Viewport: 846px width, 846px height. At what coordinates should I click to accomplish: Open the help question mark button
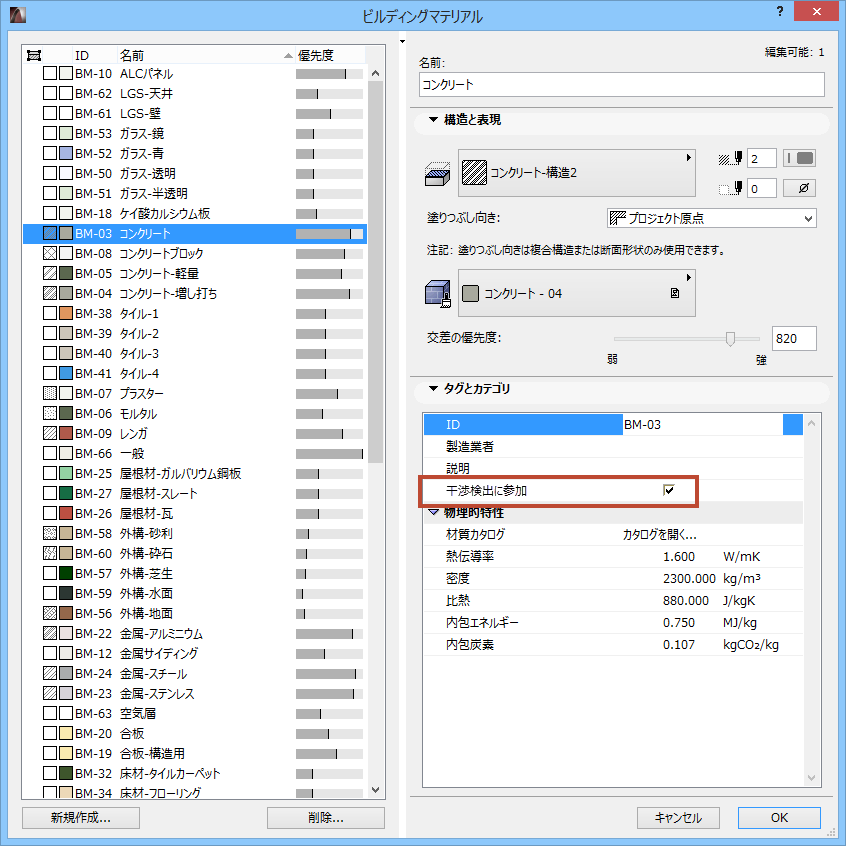(x=780, y=11)
